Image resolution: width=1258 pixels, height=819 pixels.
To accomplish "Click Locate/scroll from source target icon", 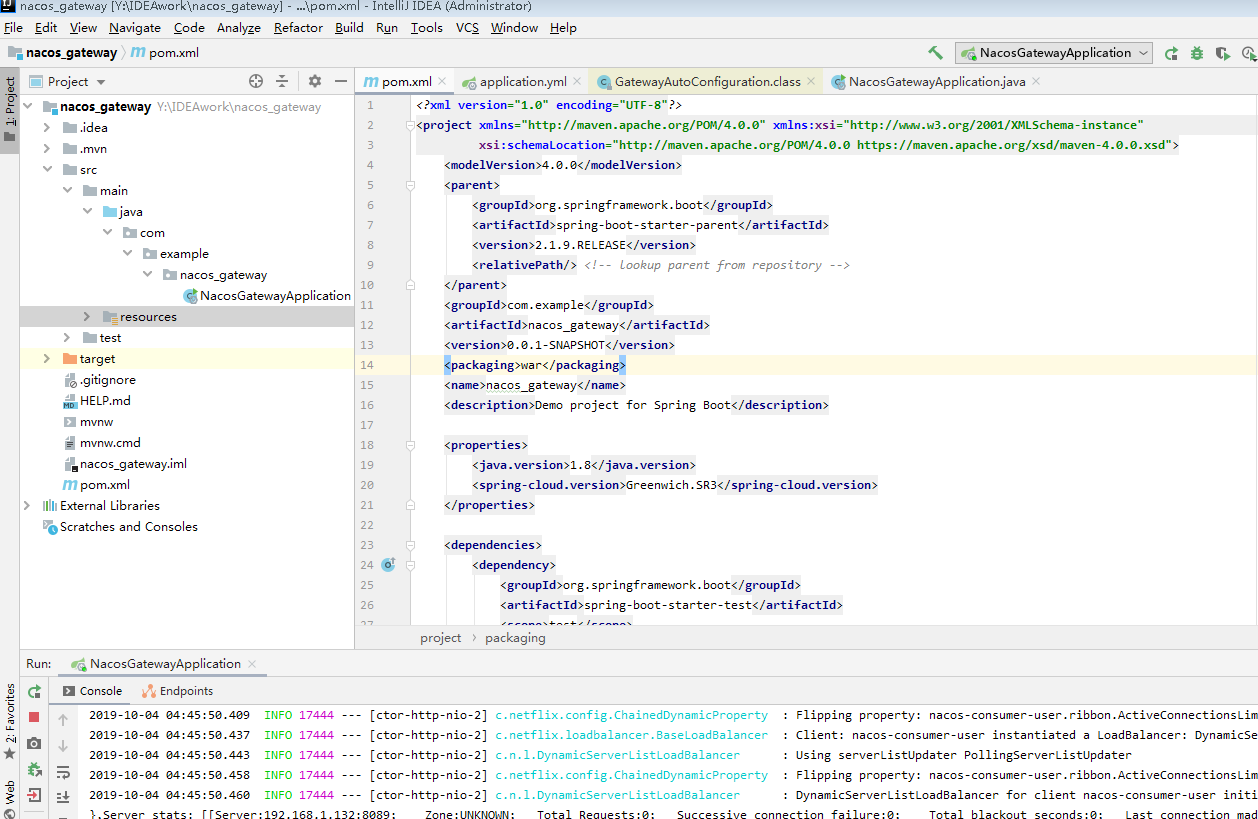I will click(256, 81).
